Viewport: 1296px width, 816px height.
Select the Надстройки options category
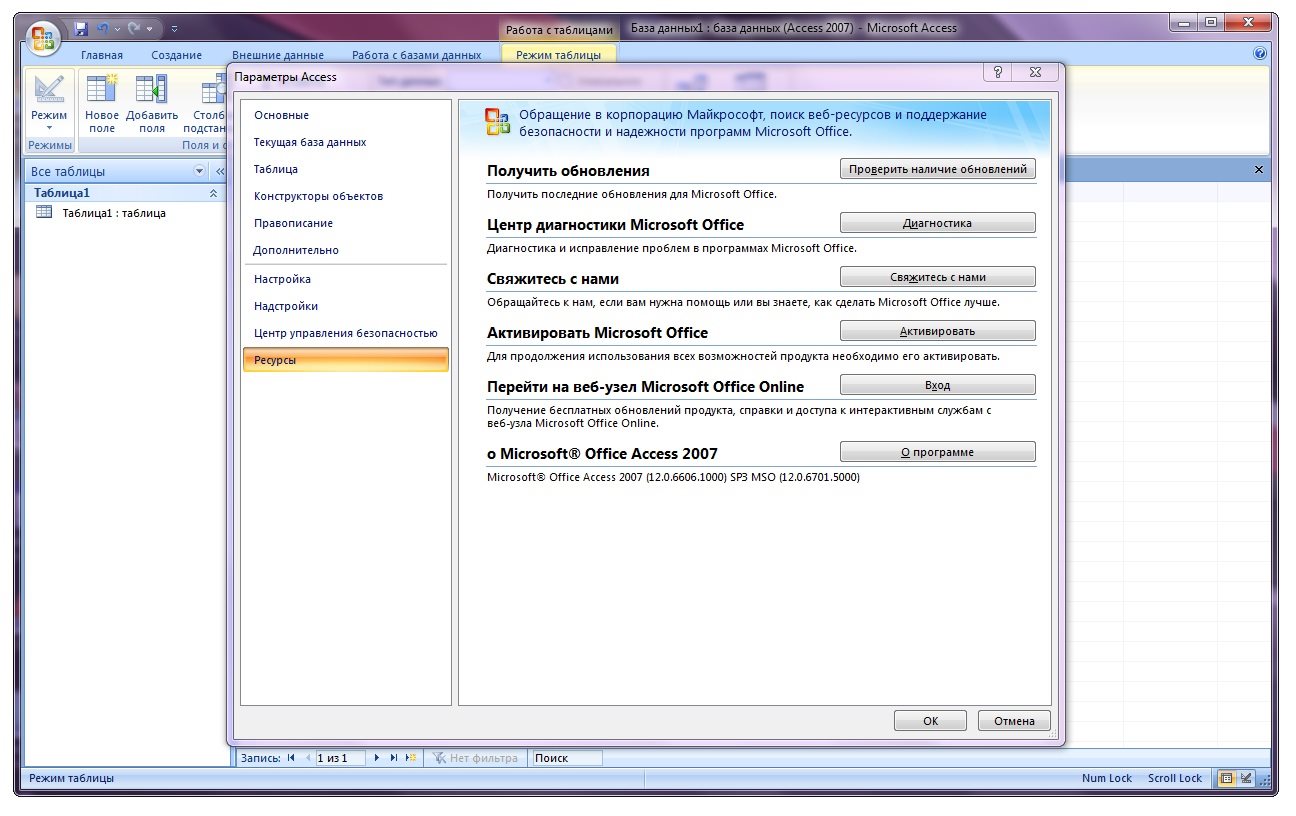click(x=345, y=306)
